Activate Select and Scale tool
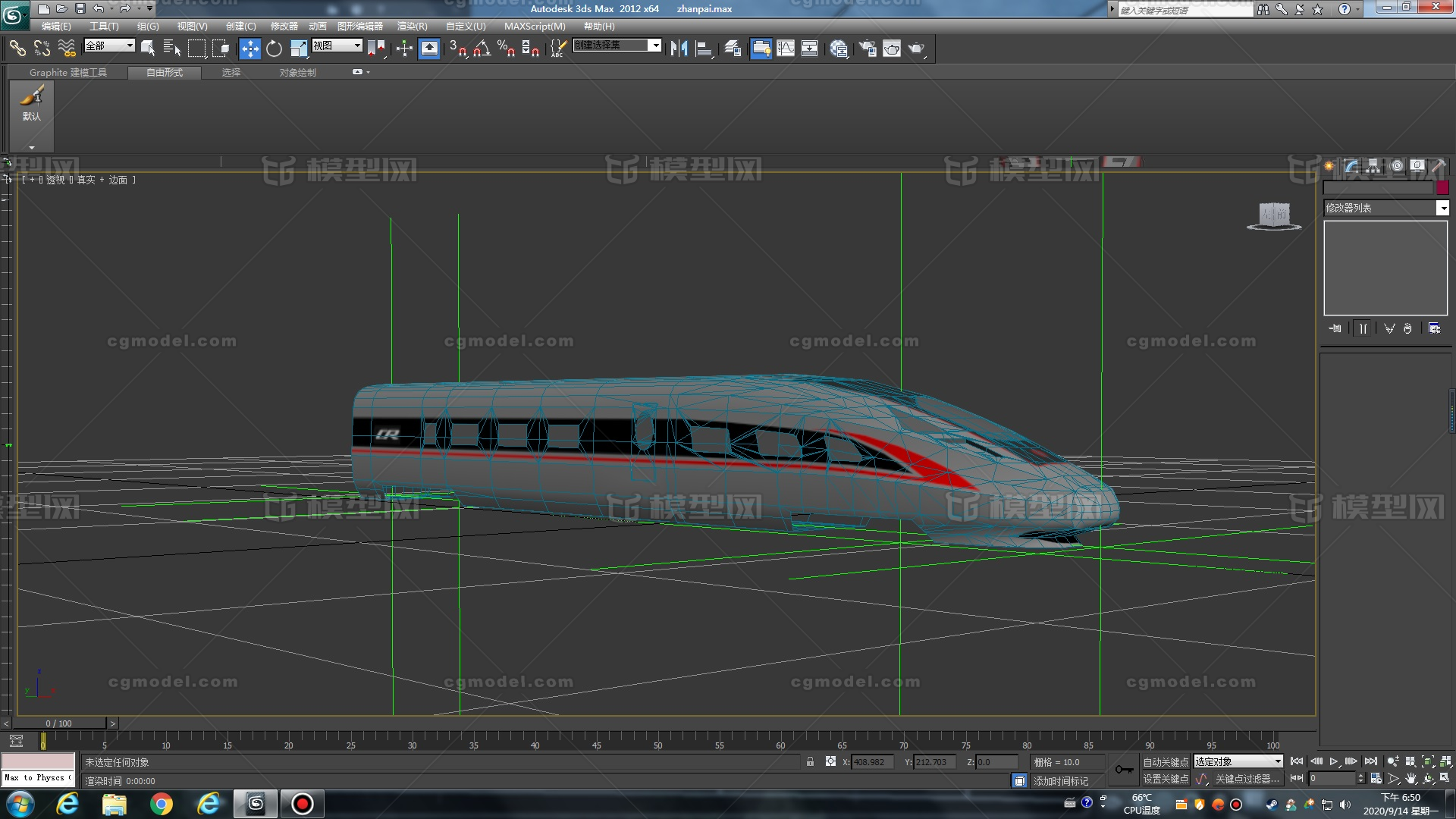The width and height of the screenshot is (1456, 819). (x=299, y=49)
